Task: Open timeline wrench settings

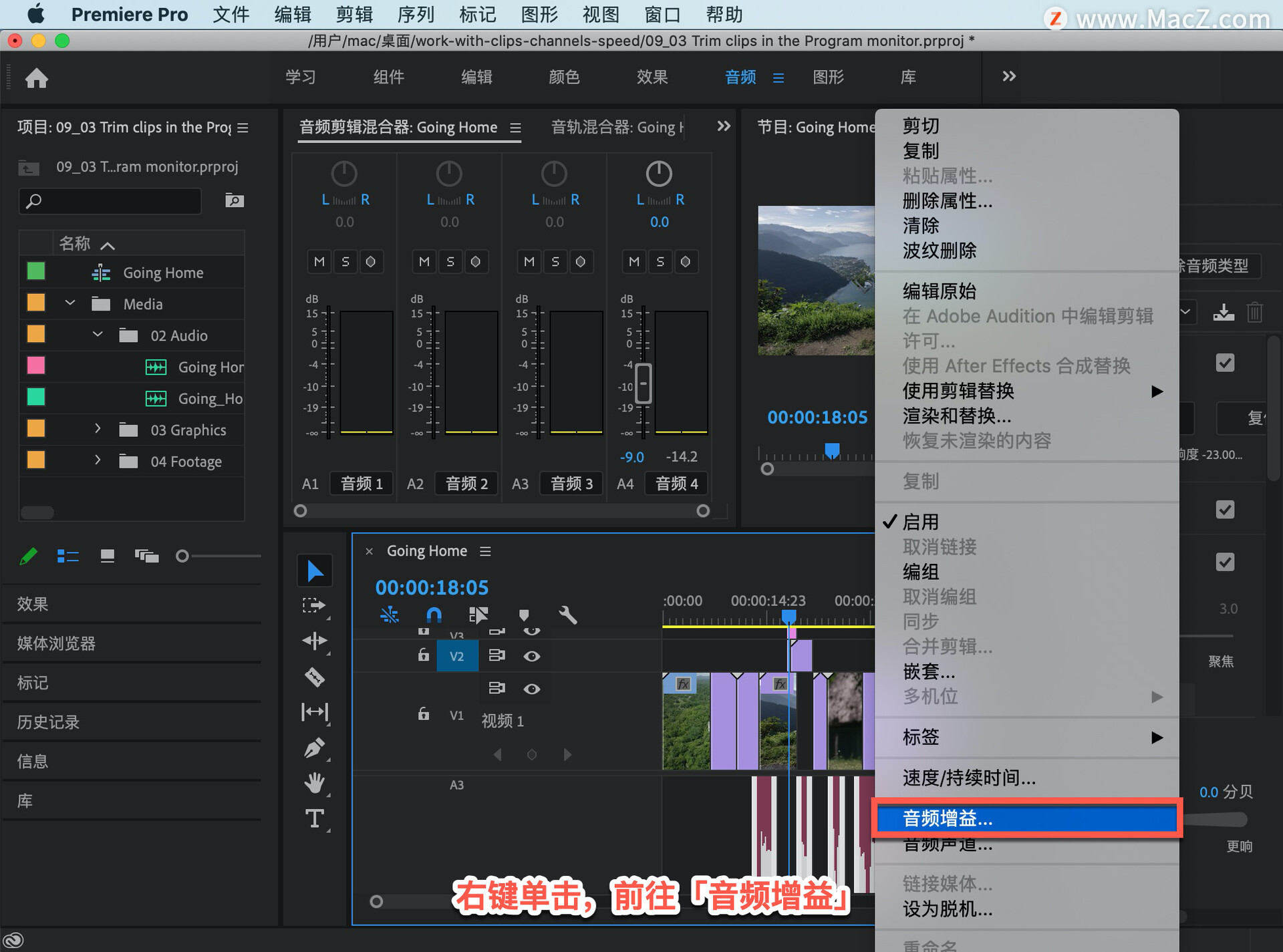Action: pyautogui.click(x=567, y=615)
